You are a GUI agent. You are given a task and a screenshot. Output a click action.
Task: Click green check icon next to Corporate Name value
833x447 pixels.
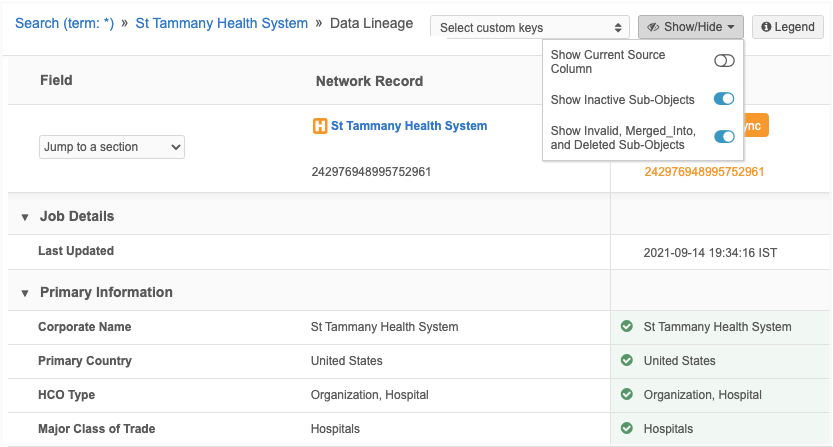point(627,327)
